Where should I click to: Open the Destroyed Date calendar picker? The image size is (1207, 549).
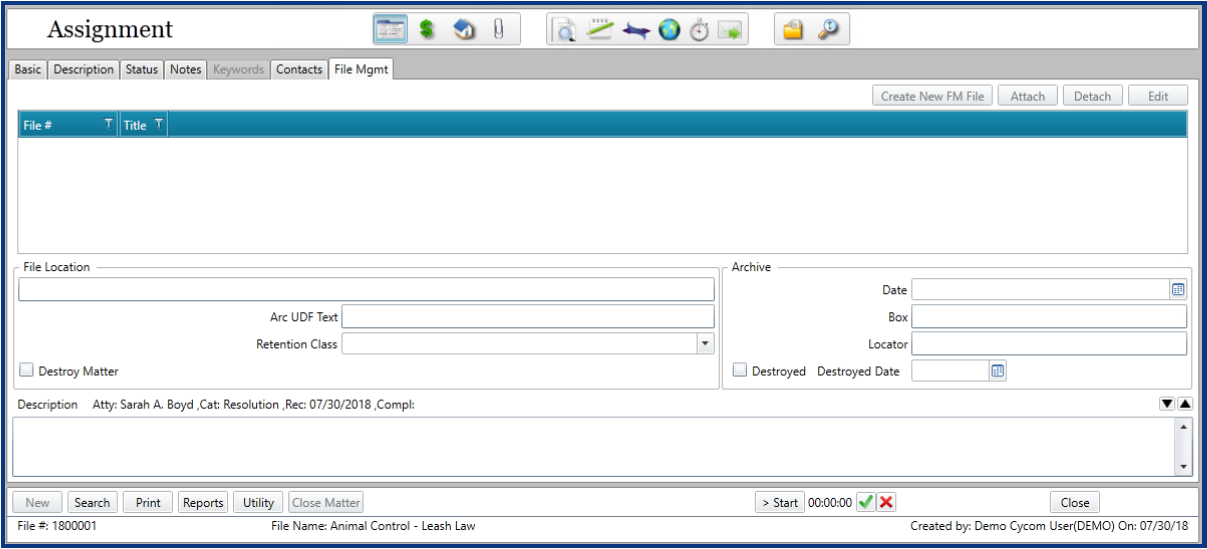pos(997,371)
